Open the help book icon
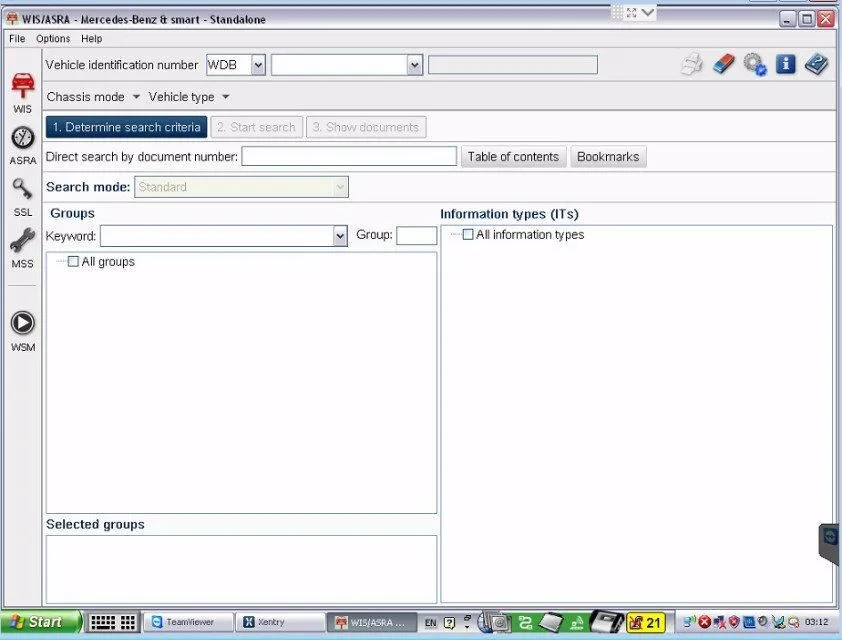842x640 pixels. [816, 64]
